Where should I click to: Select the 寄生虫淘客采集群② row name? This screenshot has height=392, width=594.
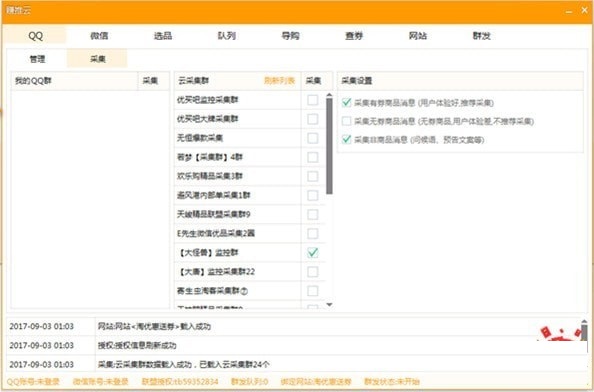point(213,291)
